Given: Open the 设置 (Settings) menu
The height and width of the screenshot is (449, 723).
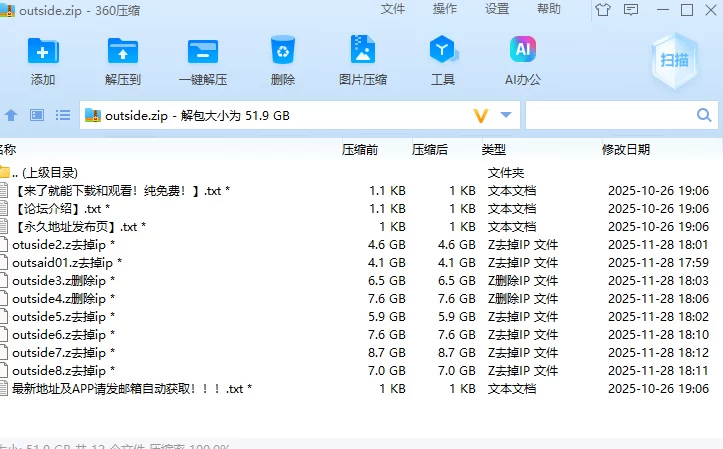Looking at the screenshot, I should point(497,9).
